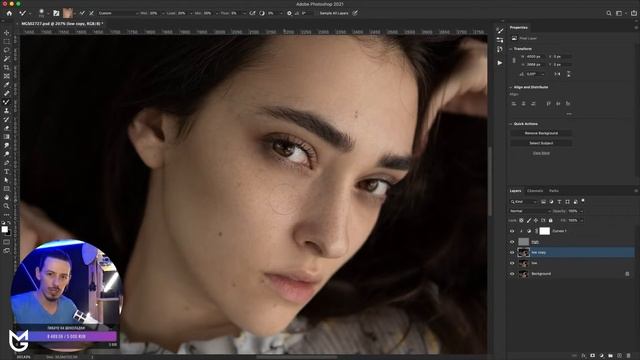Select the Type tool
Viewport: 640px width, 360px height.
7,171
